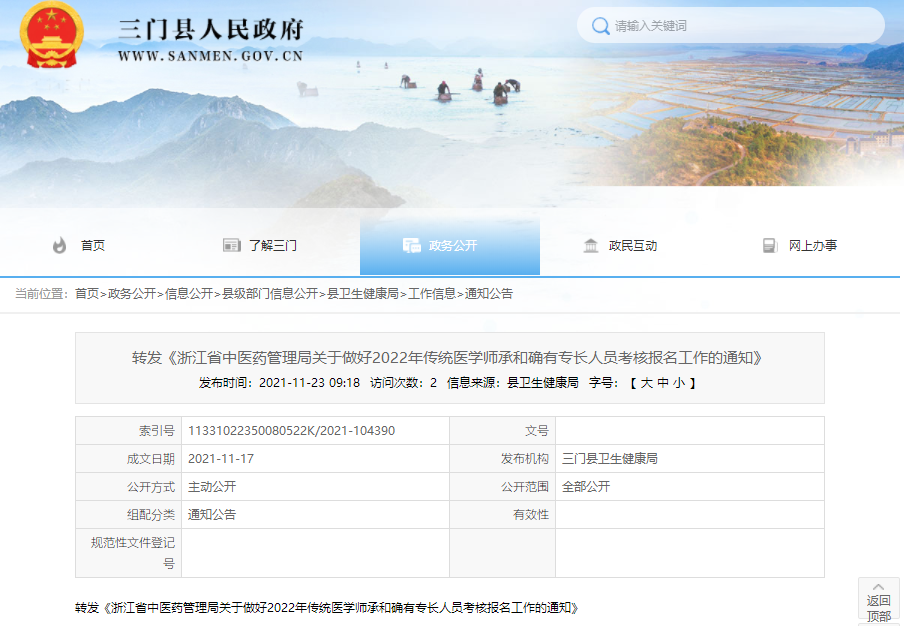Image resolution: width=904 pixels, height=626 pixels.
Task: Click the search magnifier icon
Action: [600, 26]
